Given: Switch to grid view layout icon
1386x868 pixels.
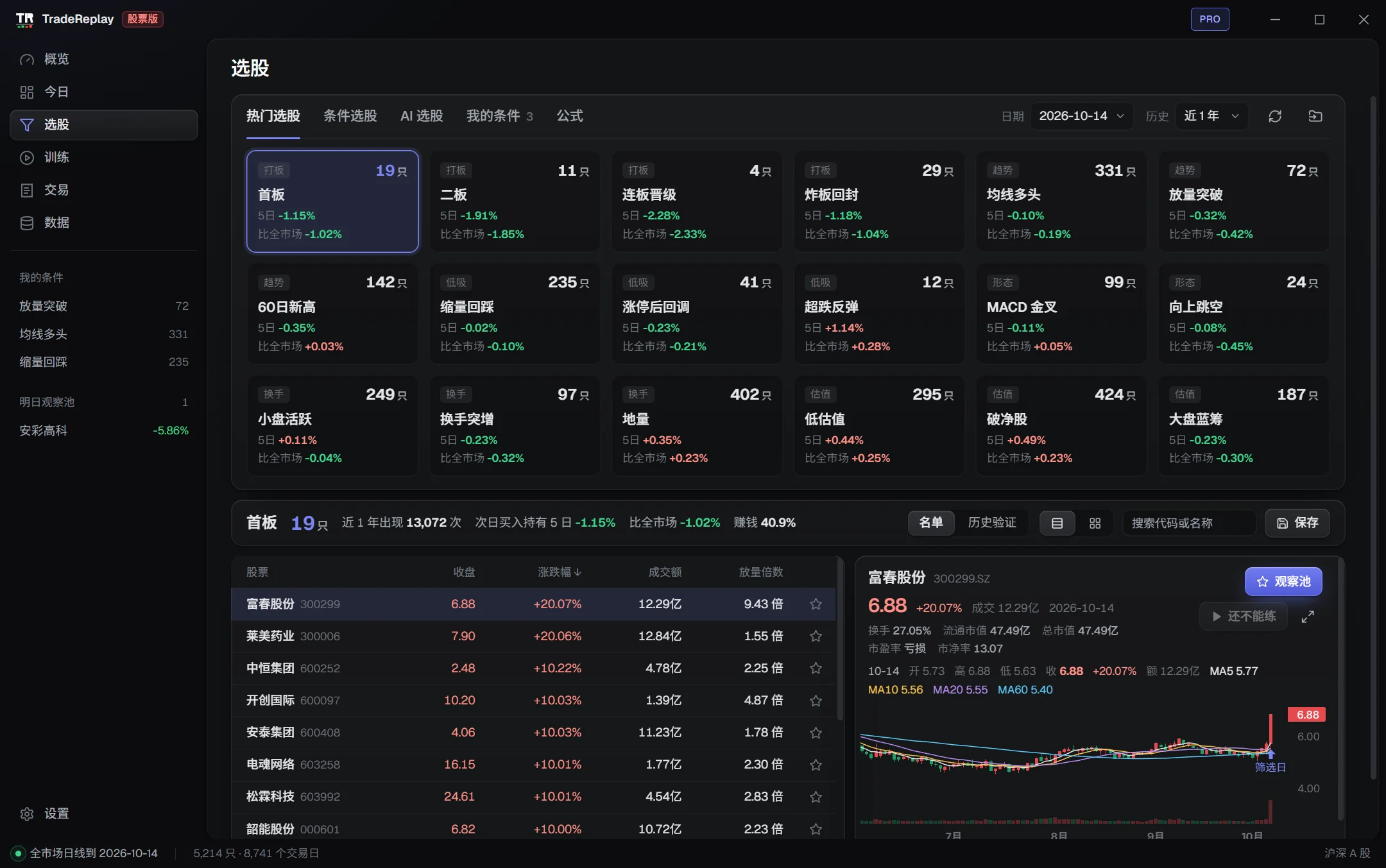Looking at the screenshot, I should coord(1095,523).
